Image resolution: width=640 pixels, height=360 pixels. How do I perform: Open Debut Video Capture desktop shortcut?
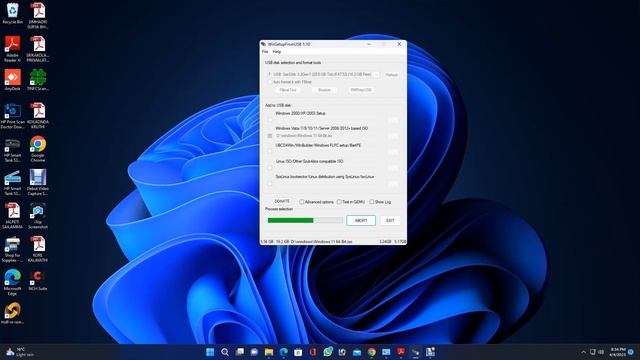click(x=38, y=182)
